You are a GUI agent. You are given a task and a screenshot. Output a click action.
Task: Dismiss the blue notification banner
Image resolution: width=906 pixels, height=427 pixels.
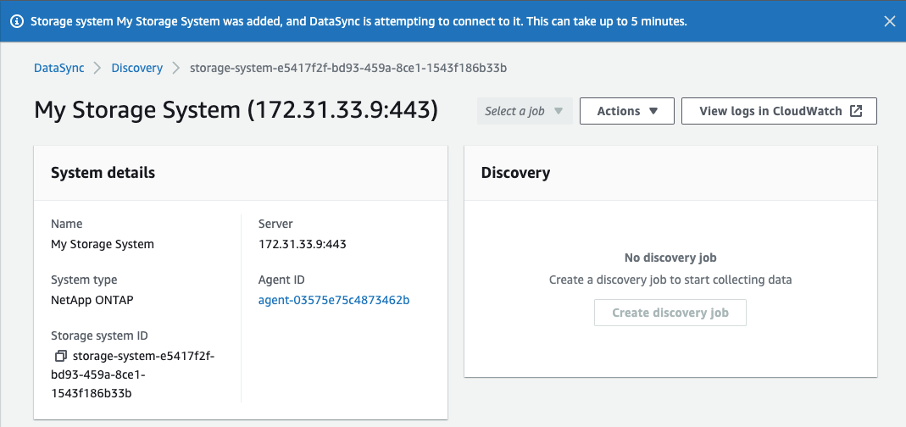pyautogui.click(x=889, y=21)
